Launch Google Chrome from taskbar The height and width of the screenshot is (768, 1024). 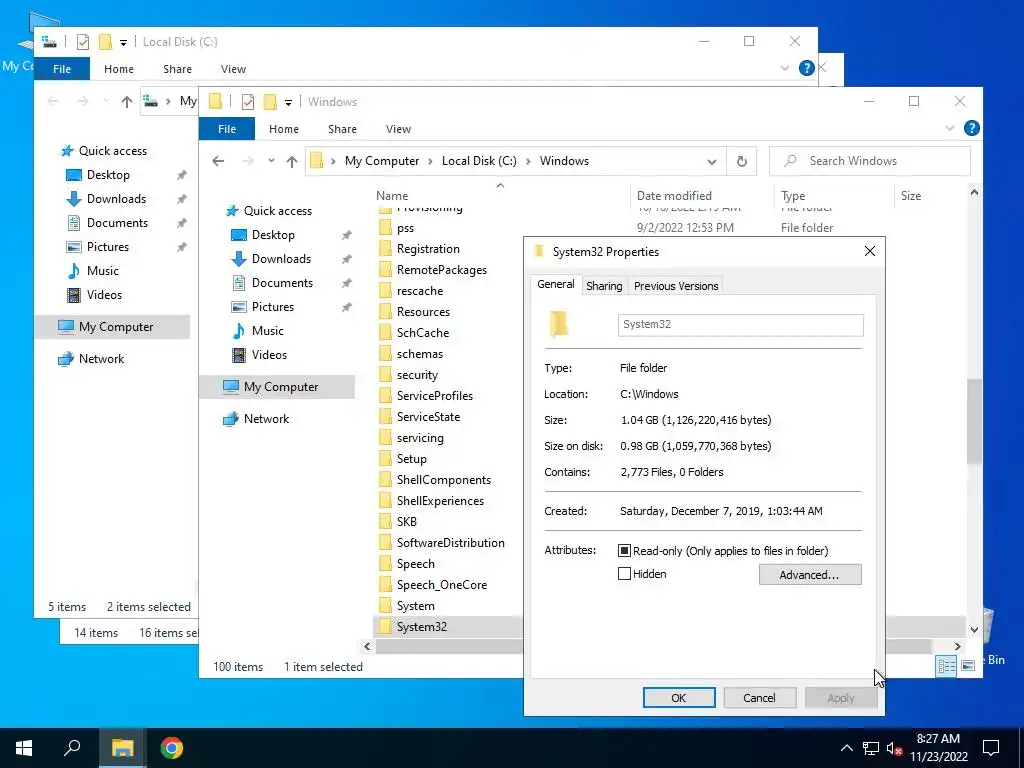[172, 748]
